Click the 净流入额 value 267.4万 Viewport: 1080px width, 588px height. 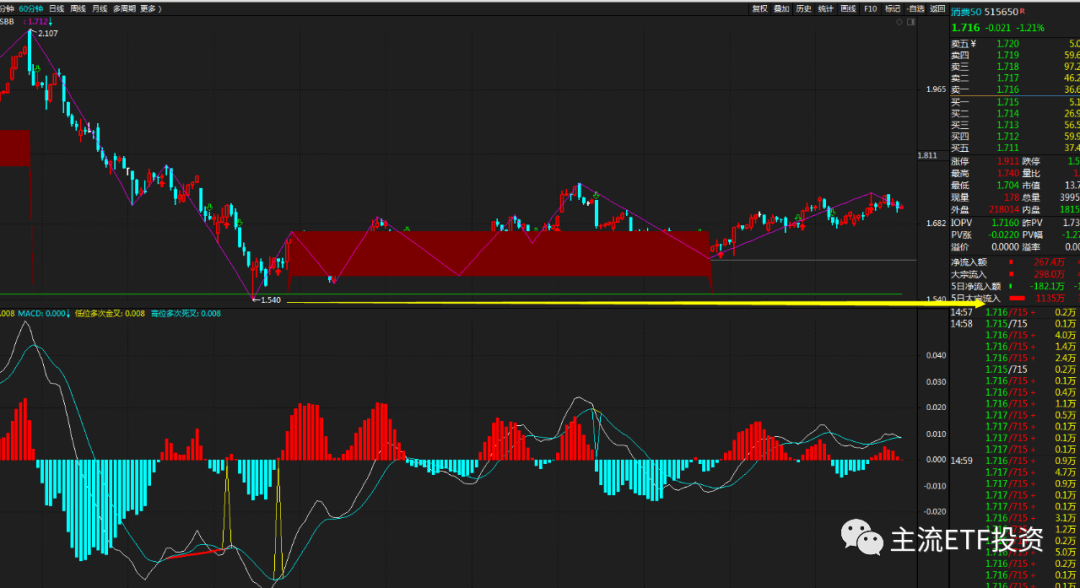click(1049, 262)
